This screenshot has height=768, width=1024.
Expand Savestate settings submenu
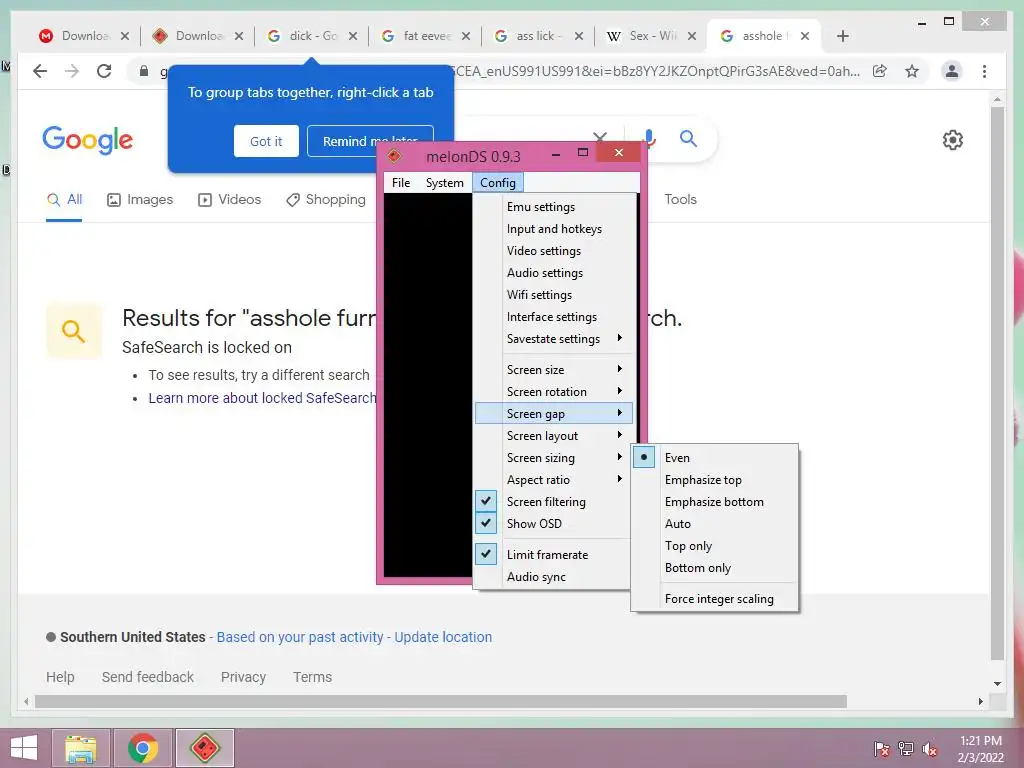[552, 338]
